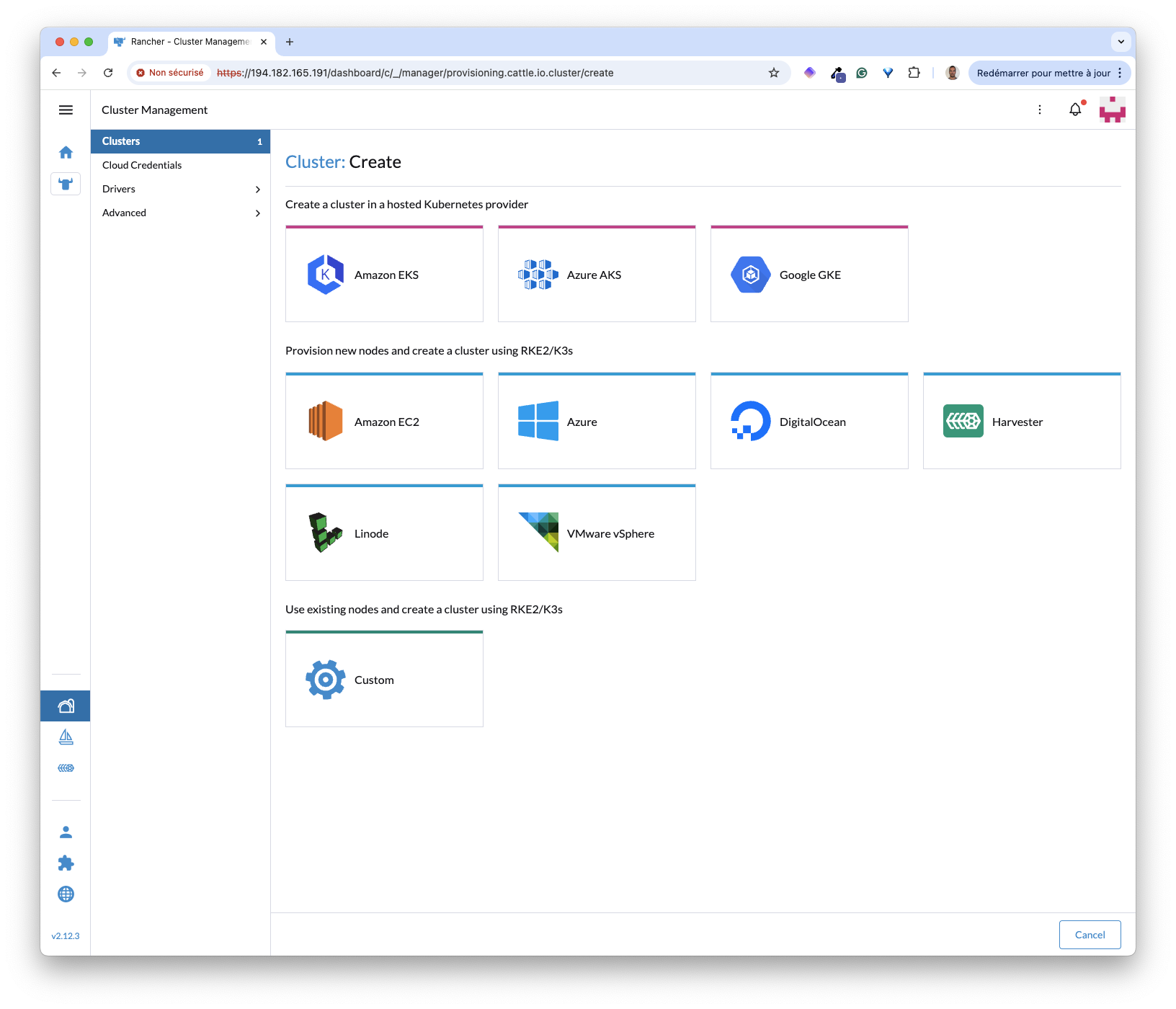Open Continuous Delivery sailboat icon
Viewport: 1176px width, 1009px height.
coord(66,737)
